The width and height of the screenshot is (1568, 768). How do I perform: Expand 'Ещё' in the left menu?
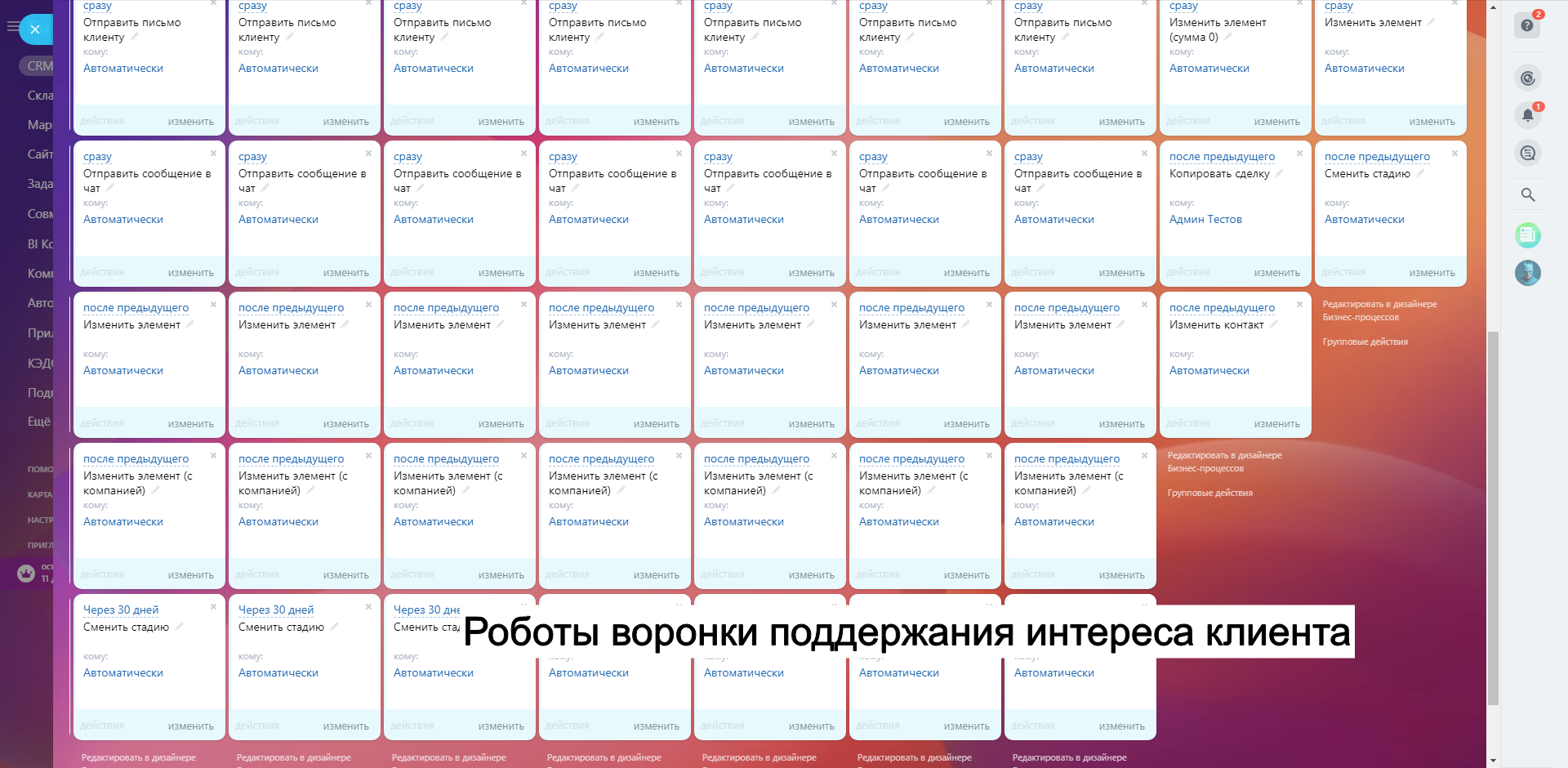click(x=38, y=422)
